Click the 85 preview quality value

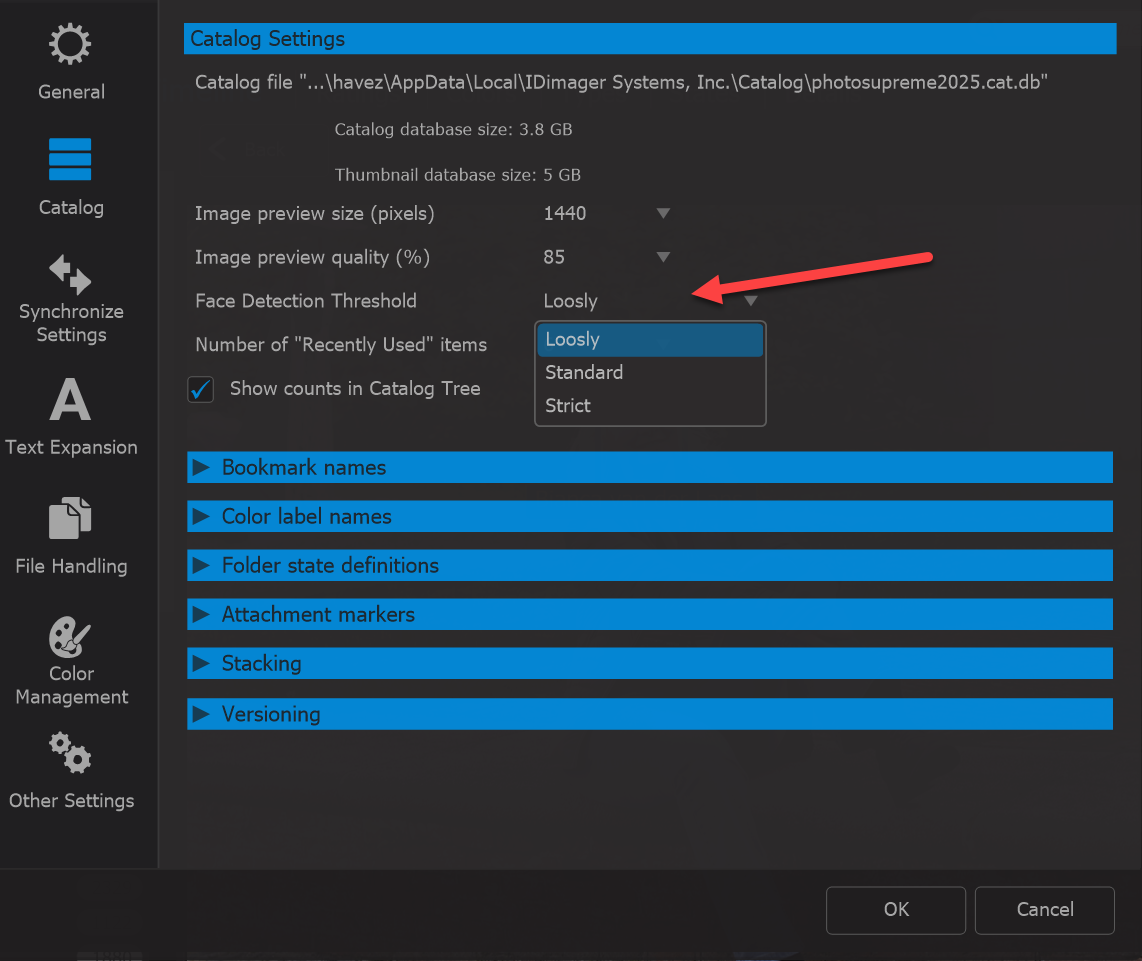pos(554,257)
